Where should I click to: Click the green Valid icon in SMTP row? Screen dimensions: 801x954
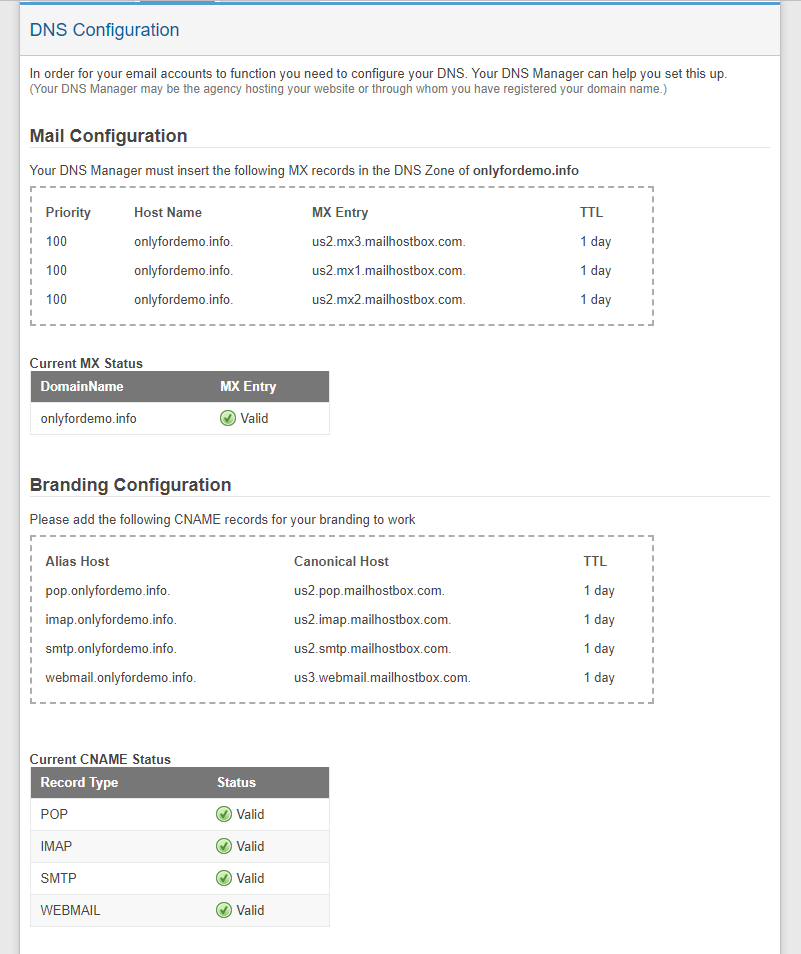coord(224,879)
